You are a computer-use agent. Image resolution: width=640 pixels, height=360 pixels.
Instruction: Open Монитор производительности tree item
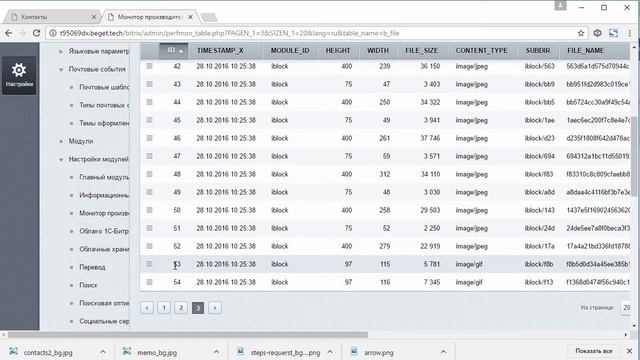[x=104, y=213]
